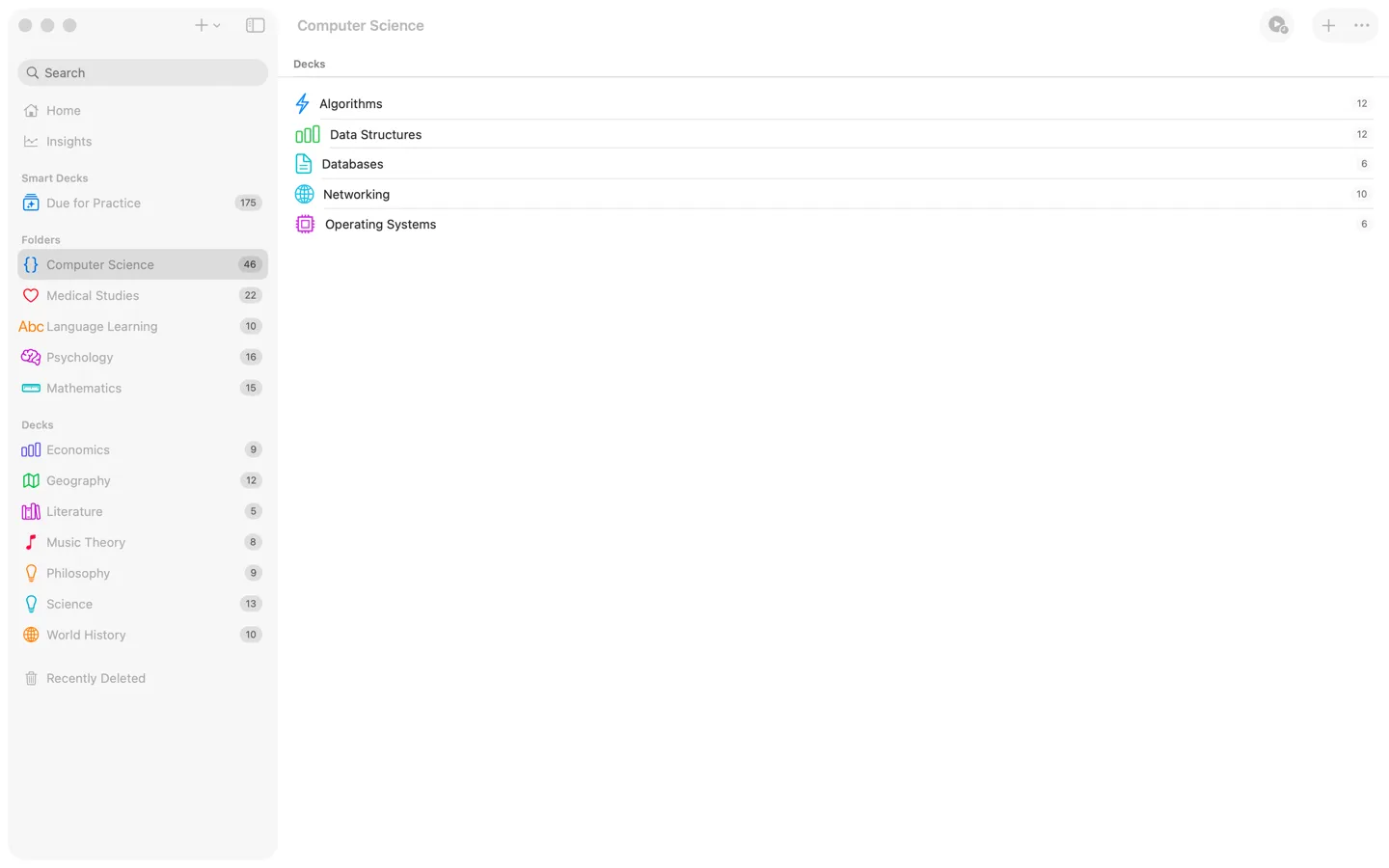Click the 175 badge on Due for Practice
The height and width of the screenshot is (868, 1389).
tap(249, 203)
